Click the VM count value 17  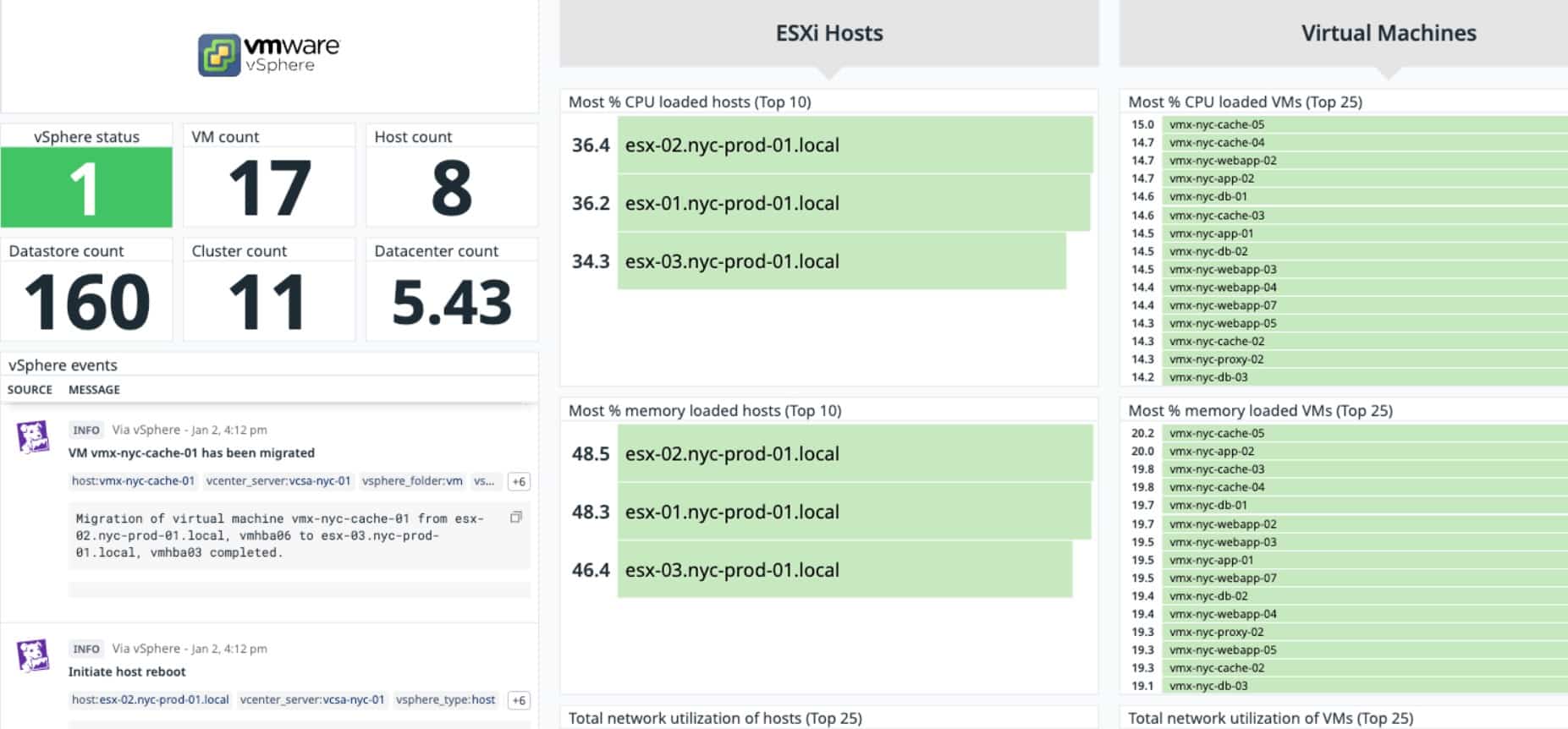click(x=269, y=188)
